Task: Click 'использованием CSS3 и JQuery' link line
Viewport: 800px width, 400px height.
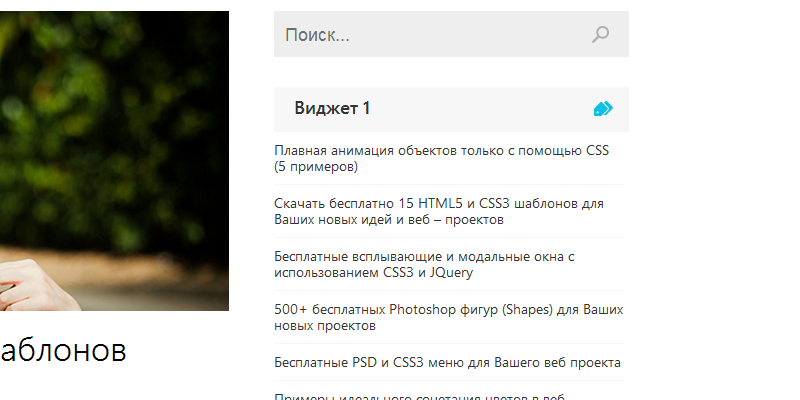Action: (373, 272)
